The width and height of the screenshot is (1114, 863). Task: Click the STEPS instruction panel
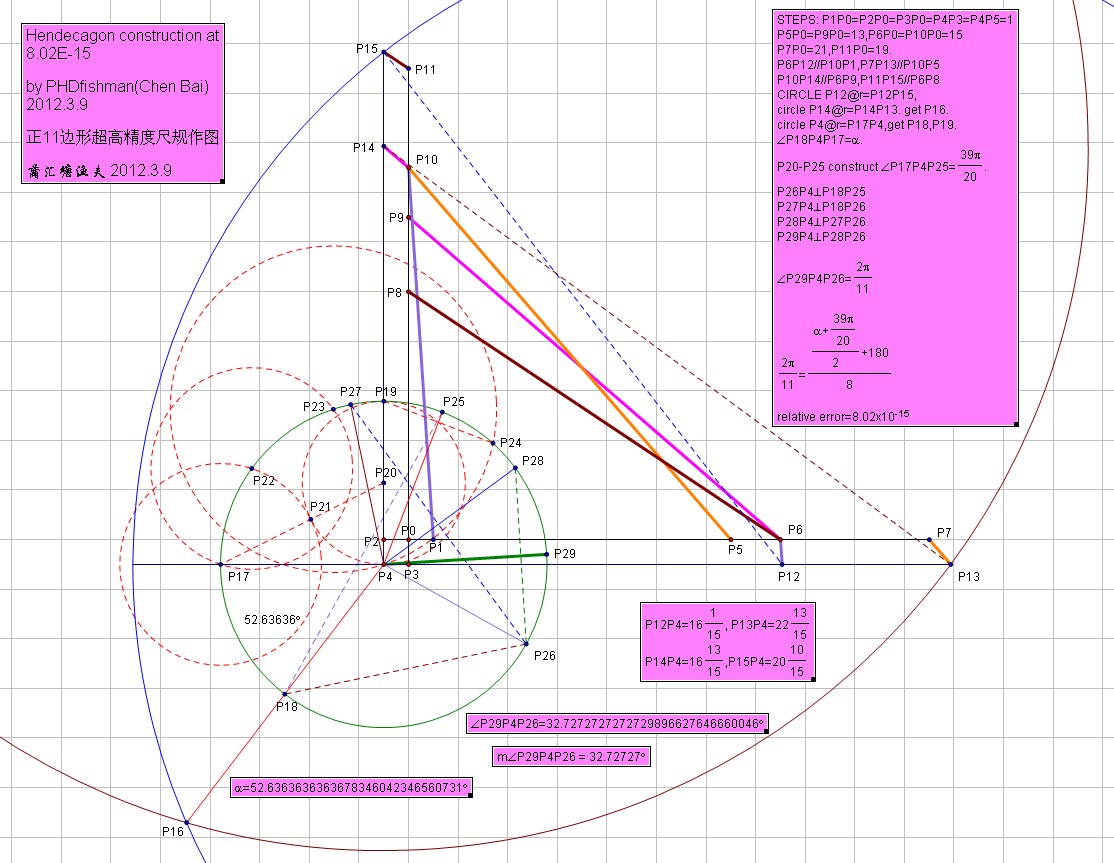pos(894,215)
